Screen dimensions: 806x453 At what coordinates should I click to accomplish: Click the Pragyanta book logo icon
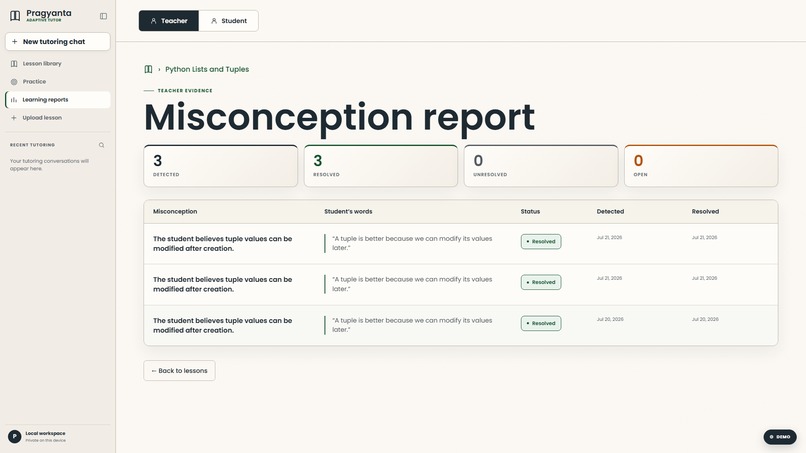point(15,16)
